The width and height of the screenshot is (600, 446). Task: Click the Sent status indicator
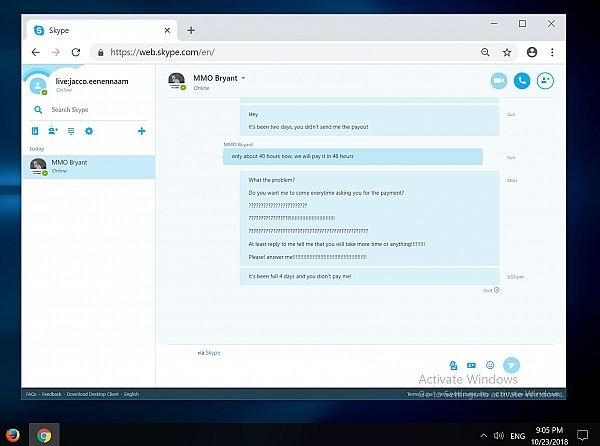point(491,290)
